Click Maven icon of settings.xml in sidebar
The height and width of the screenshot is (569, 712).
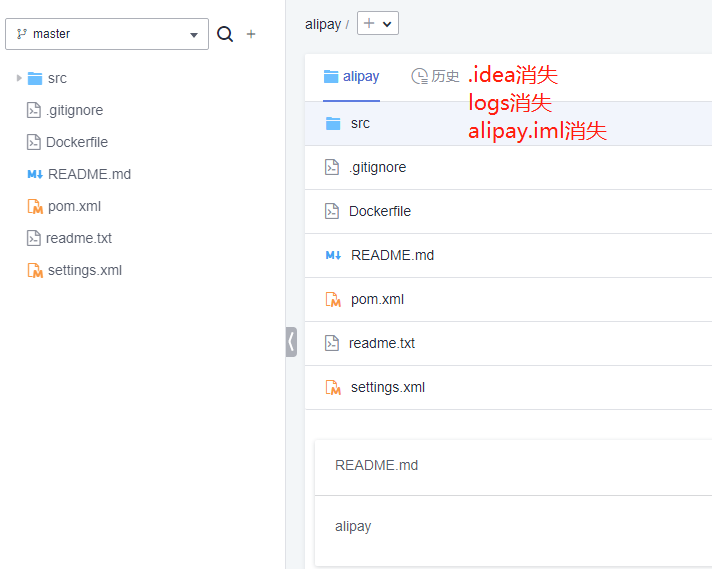tap(35, 270)
